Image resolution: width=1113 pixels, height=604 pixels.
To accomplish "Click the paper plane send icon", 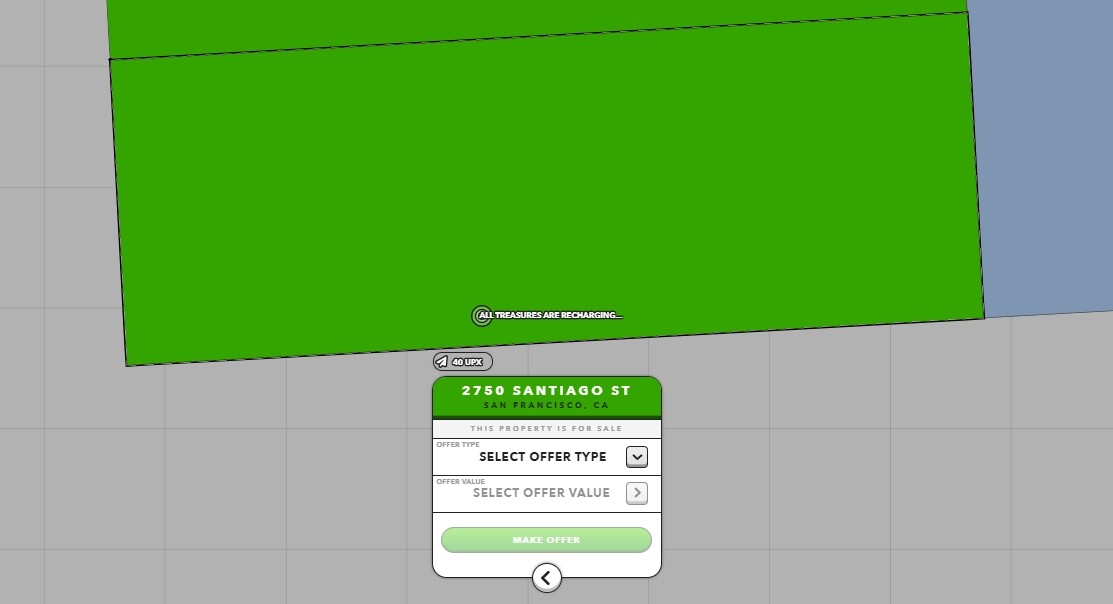I will click(442, 362).
